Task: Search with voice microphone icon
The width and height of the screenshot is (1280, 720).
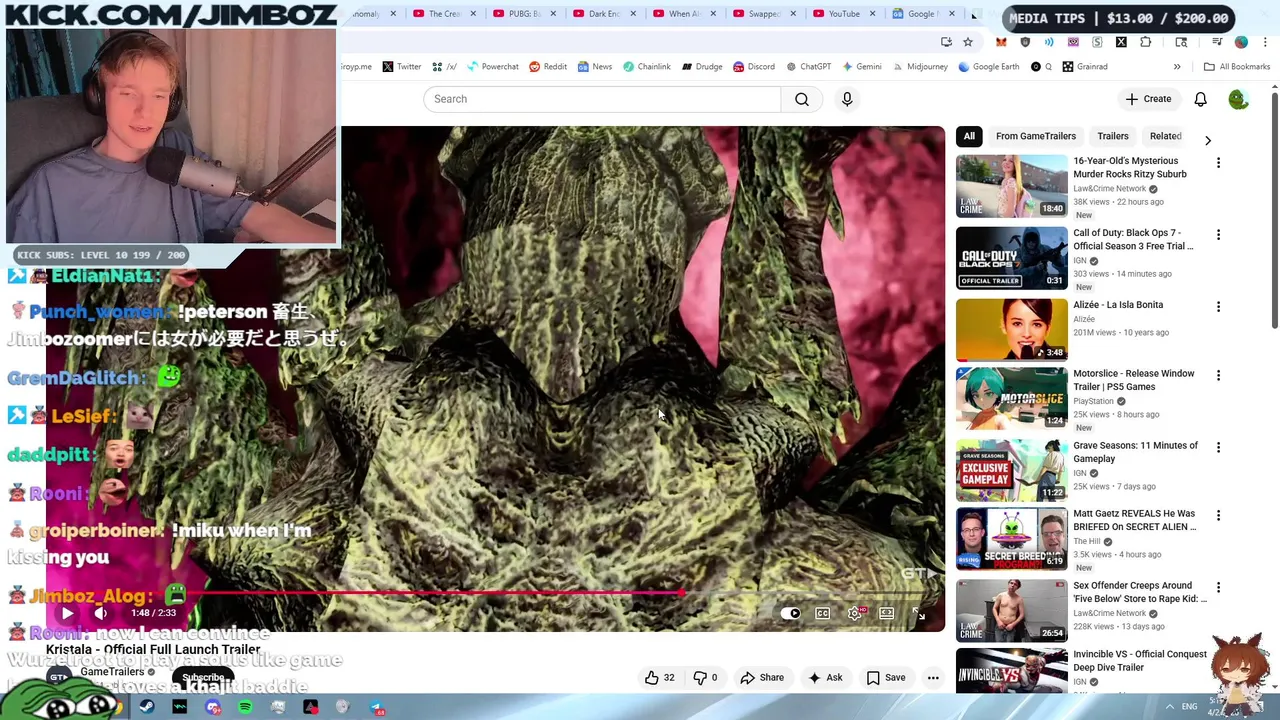Action: pyautogui.click(x=847, y=99)
